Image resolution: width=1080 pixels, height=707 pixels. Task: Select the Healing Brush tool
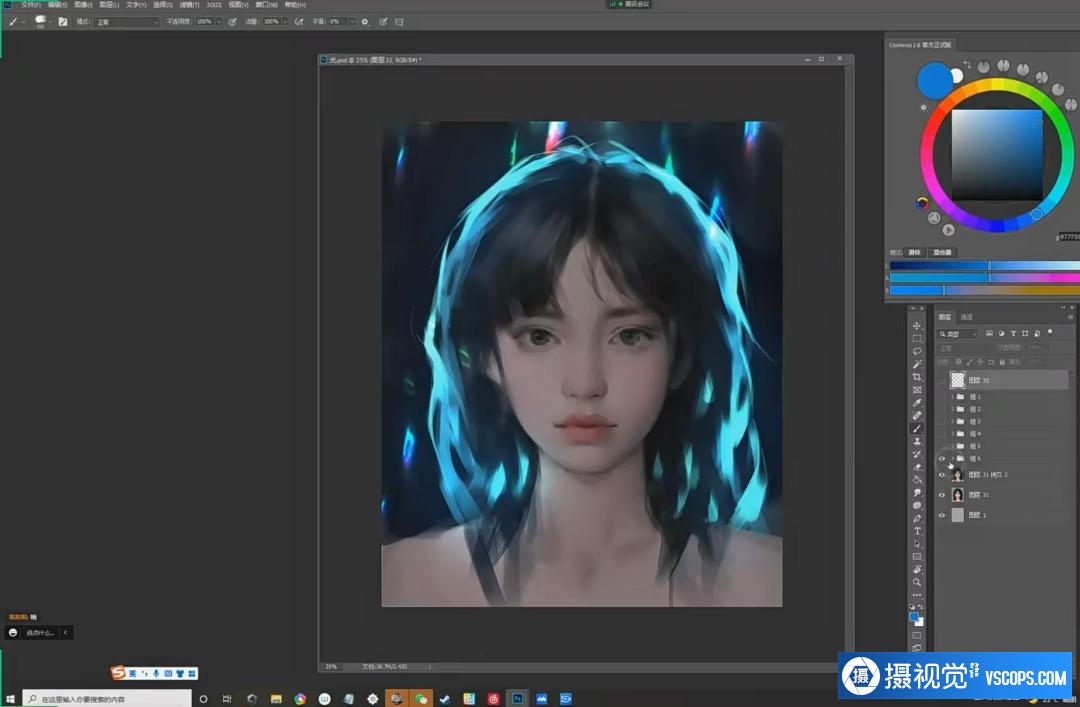click(x=917, y=416)
